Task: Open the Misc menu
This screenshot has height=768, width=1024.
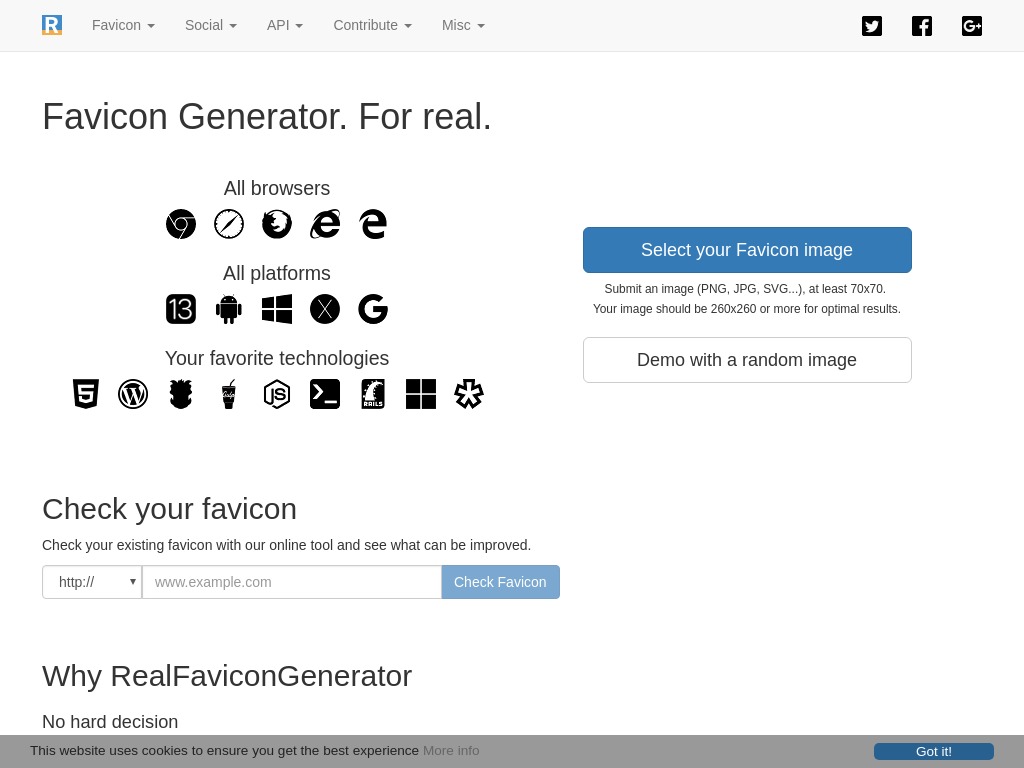Action: click(x=463, y=25)
